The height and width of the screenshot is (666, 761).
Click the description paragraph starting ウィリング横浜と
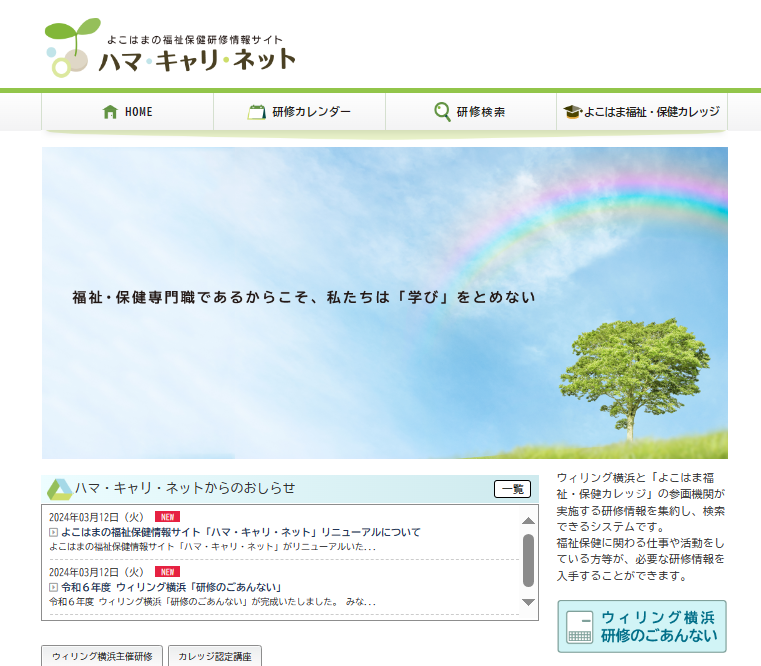point(641,527)
